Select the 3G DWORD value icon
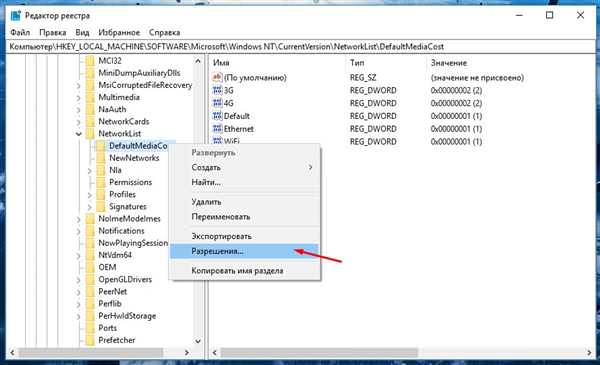600x365 pixels. 217,90
